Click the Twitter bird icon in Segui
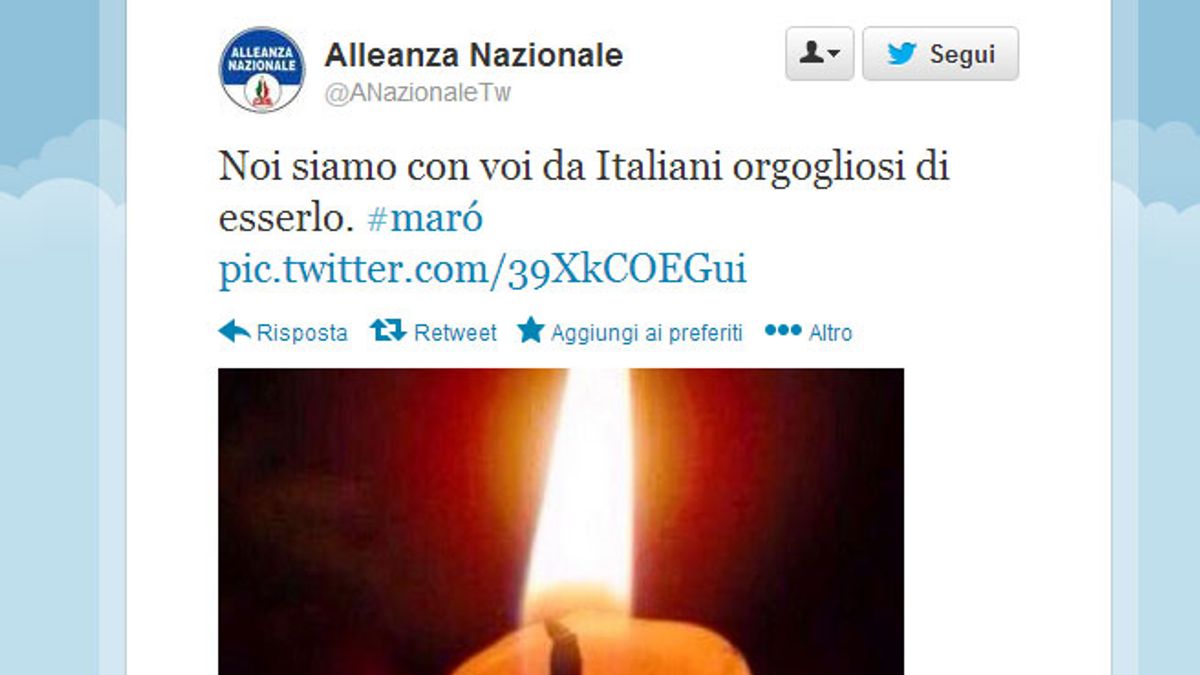 coord(901,54)
